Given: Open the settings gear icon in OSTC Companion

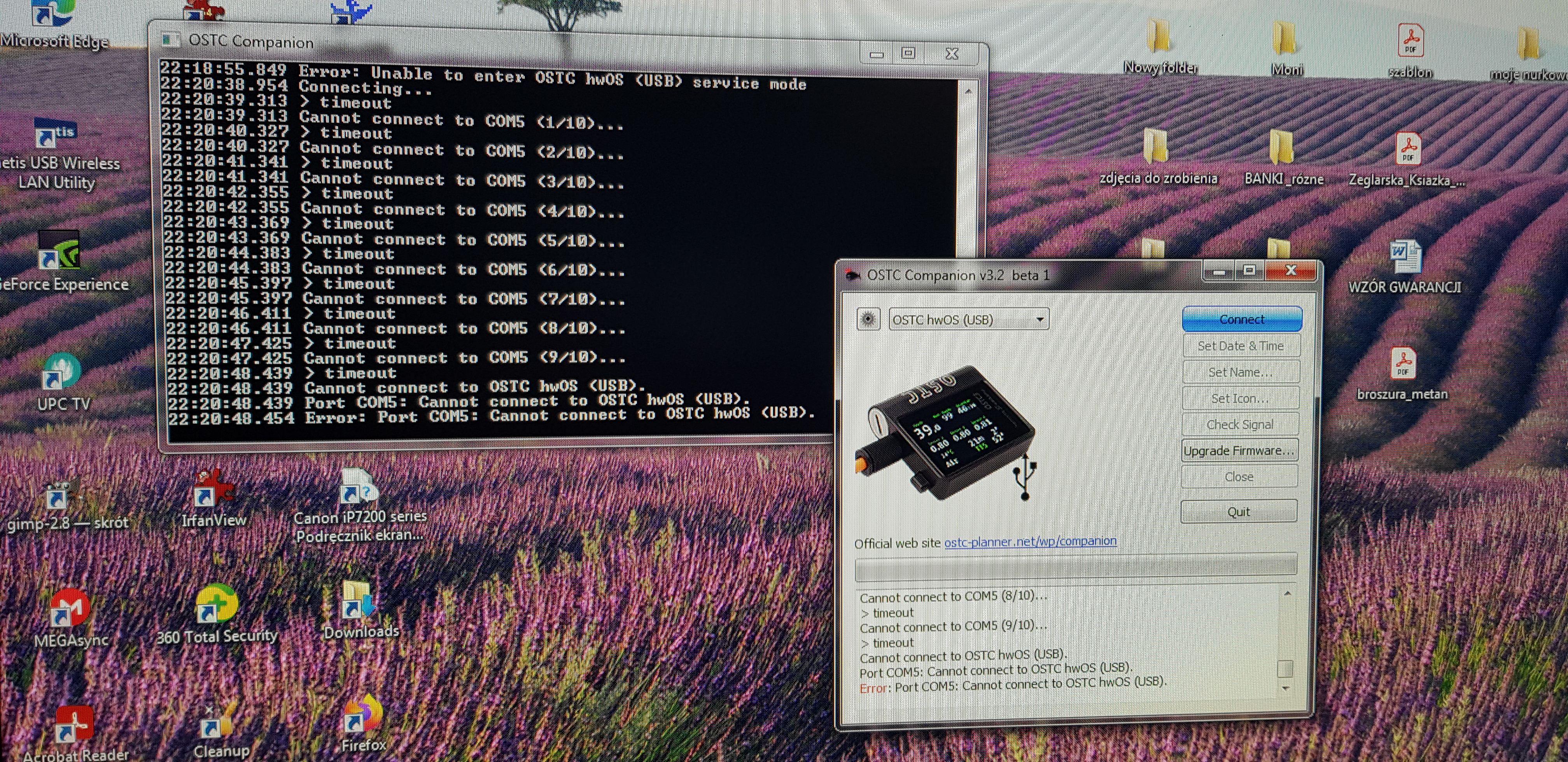Looking at the screenshot, I should point(868,319).
